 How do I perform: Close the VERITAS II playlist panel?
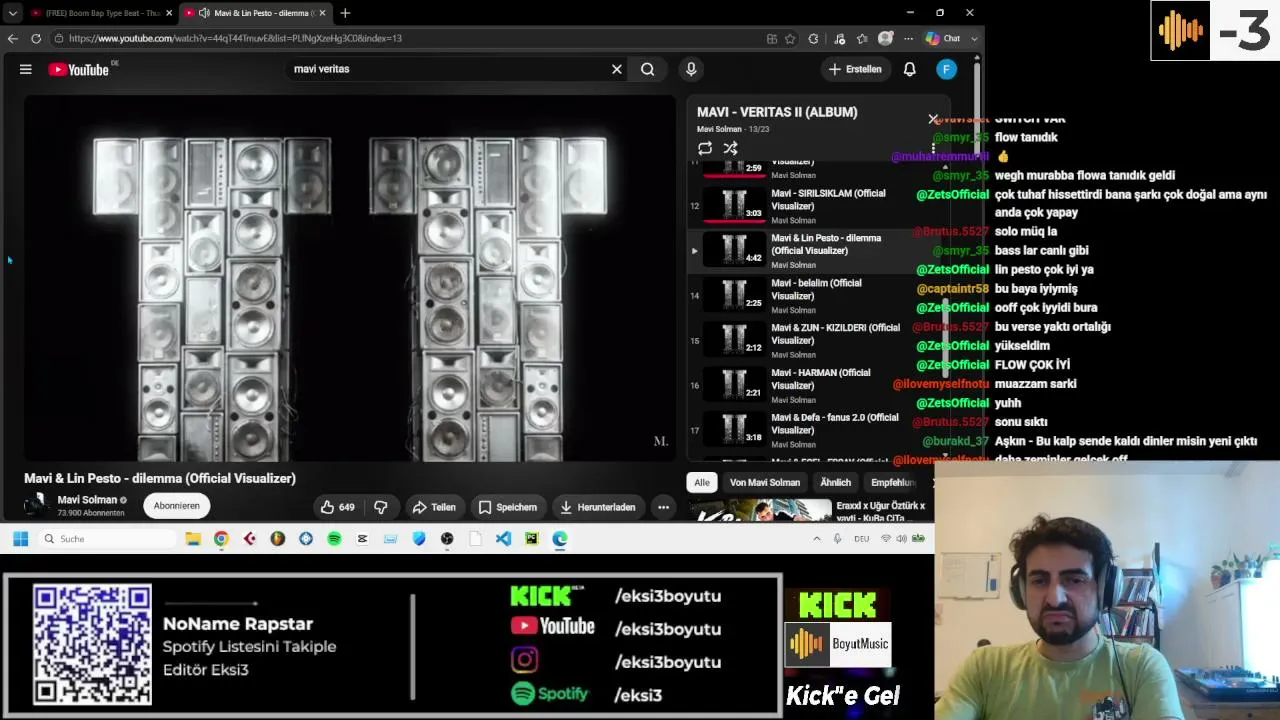click(x=933, y=119)
